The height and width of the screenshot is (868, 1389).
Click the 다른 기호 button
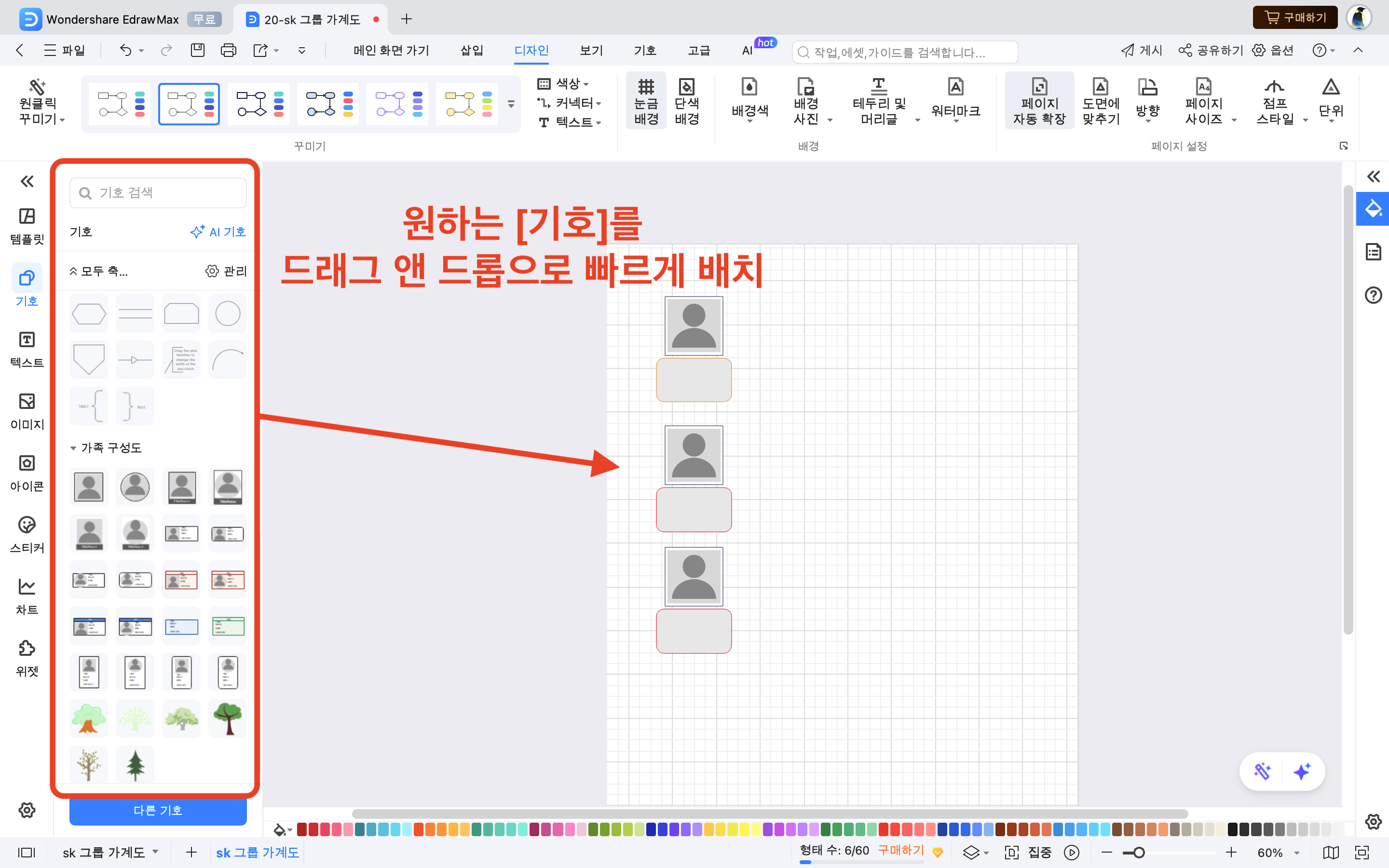(158, 810)
